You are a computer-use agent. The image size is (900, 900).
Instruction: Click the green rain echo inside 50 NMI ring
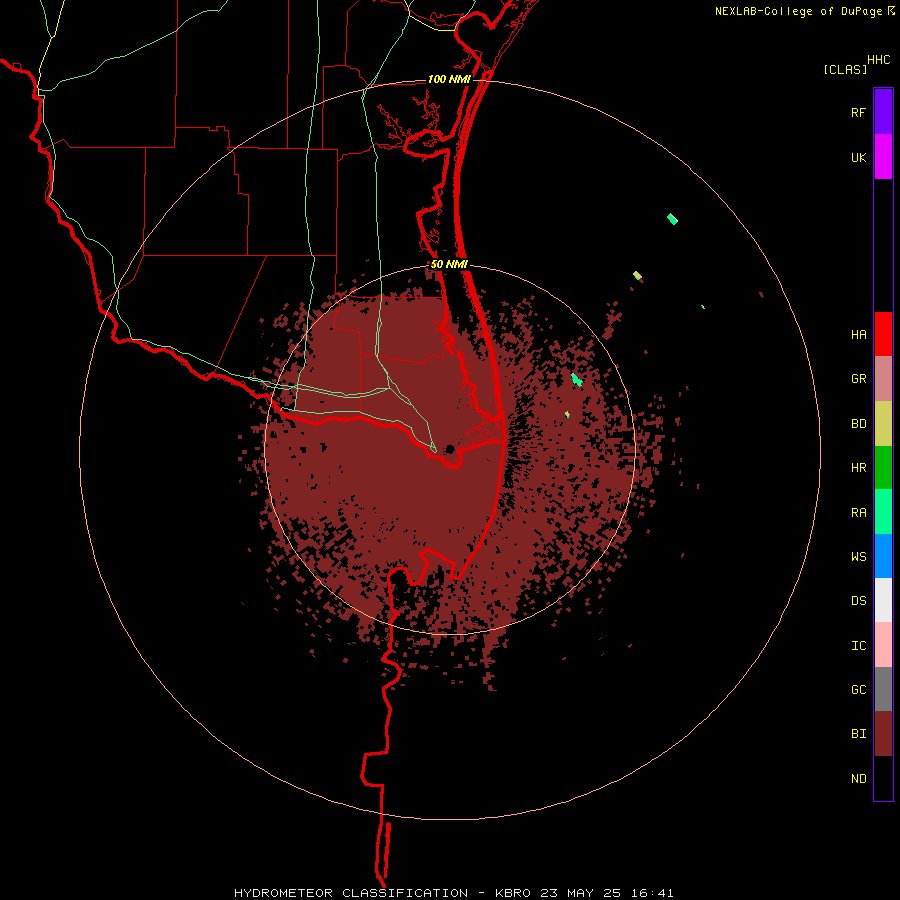tap(577, 379)
